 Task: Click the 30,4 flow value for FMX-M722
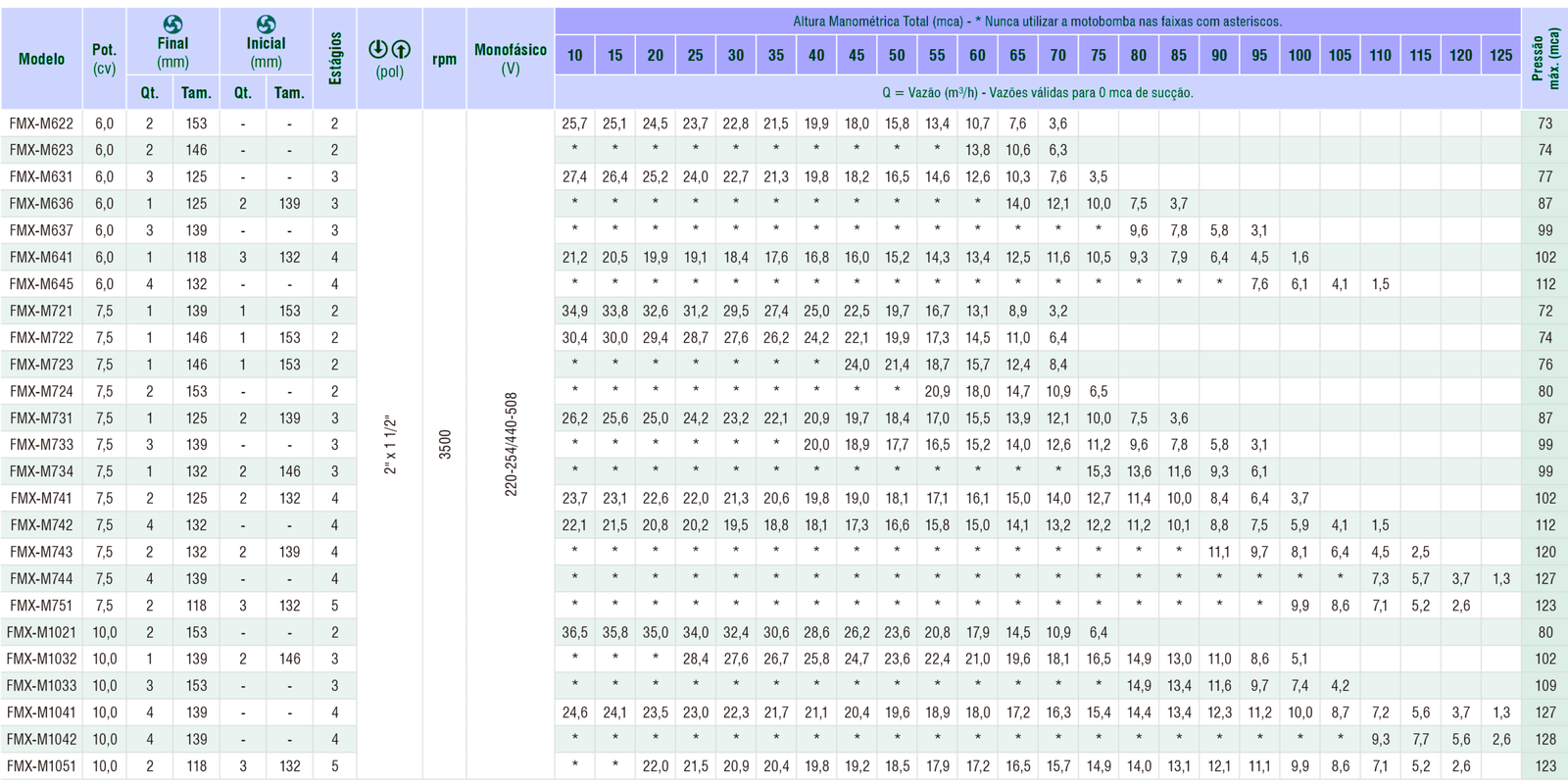(x=574, y=337)
